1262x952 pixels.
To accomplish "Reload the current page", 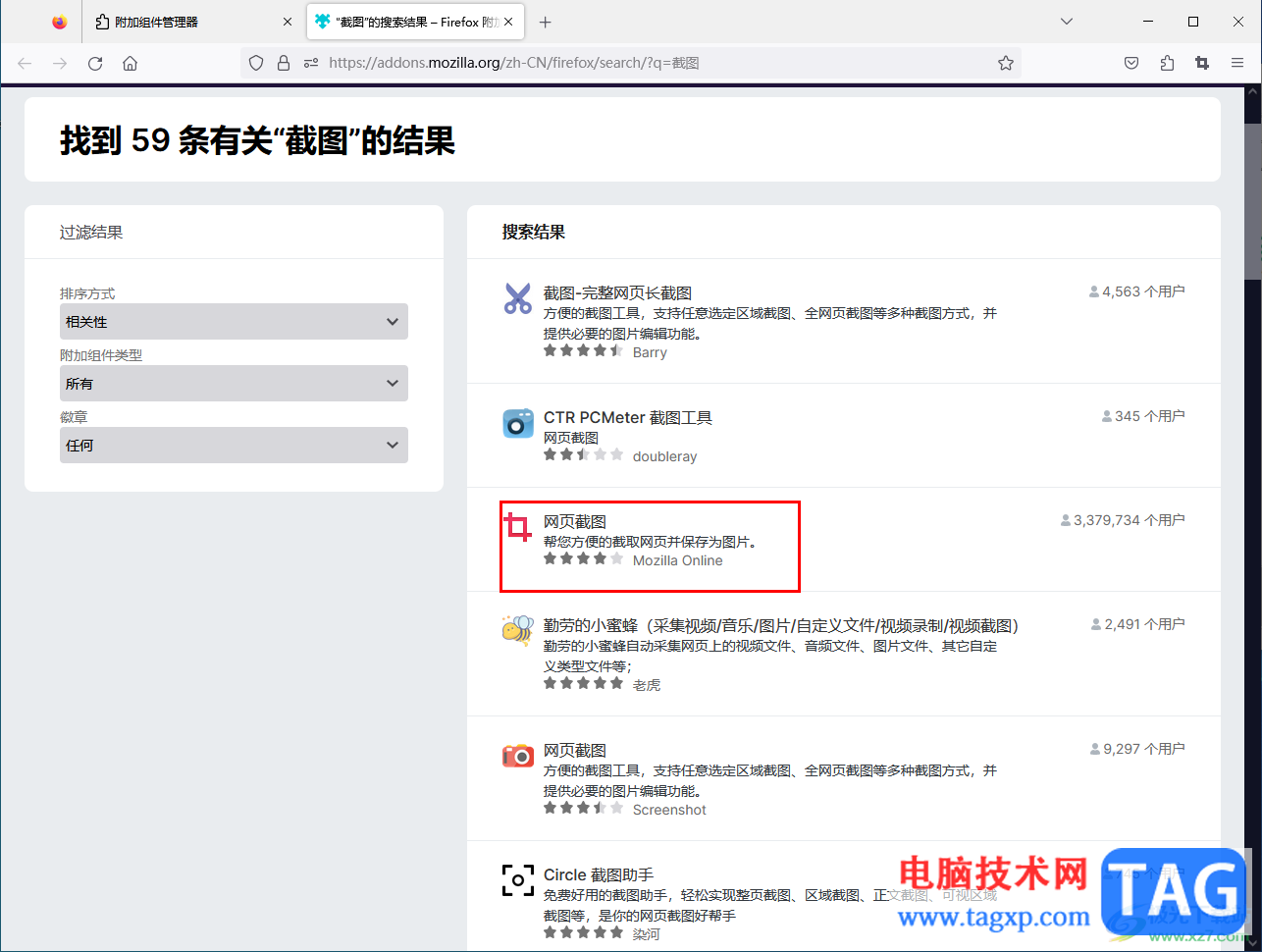I will (95, 63).
